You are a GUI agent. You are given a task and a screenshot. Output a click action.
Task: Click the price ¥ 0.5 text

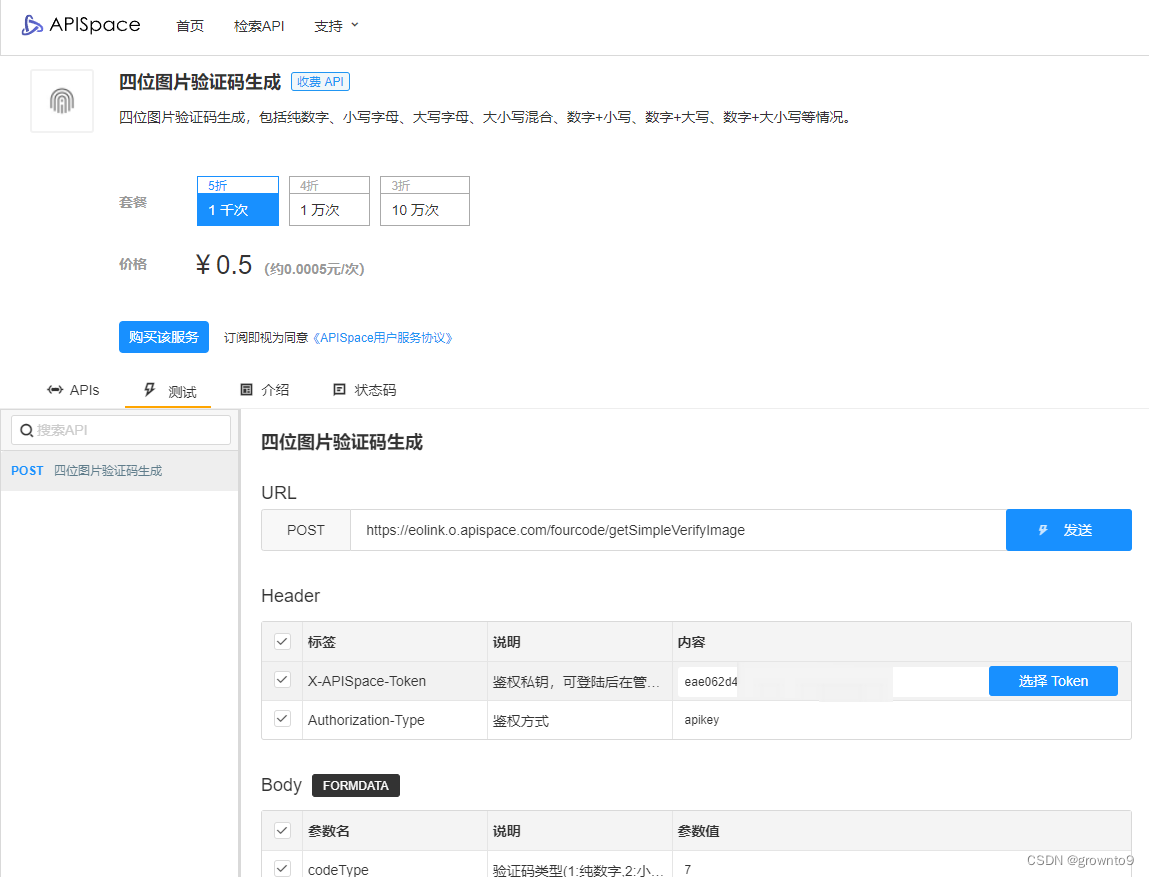(x=223, y=264)
